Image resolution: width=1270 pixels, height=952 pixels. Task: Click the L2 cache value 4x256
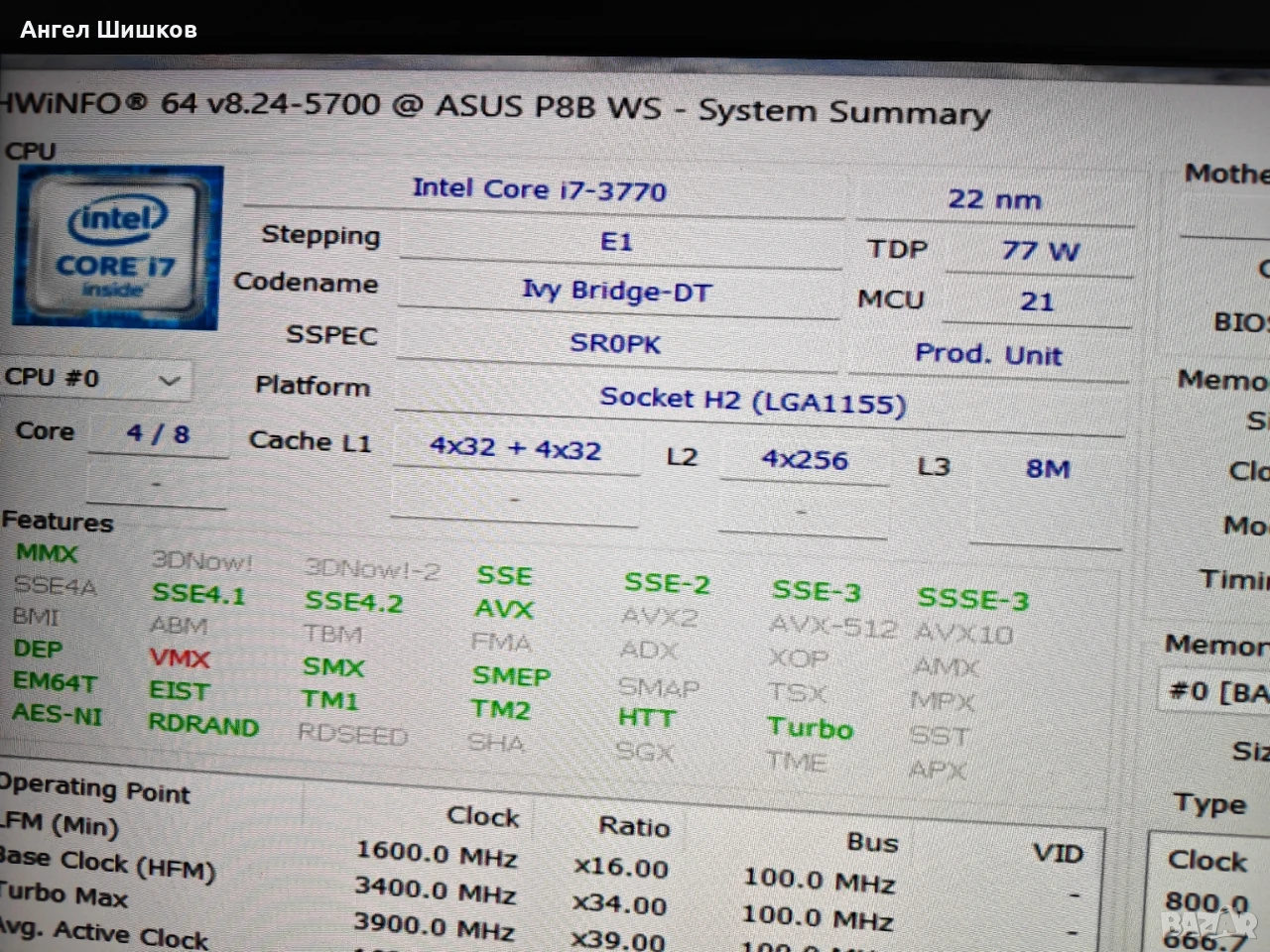pos(805,460)
